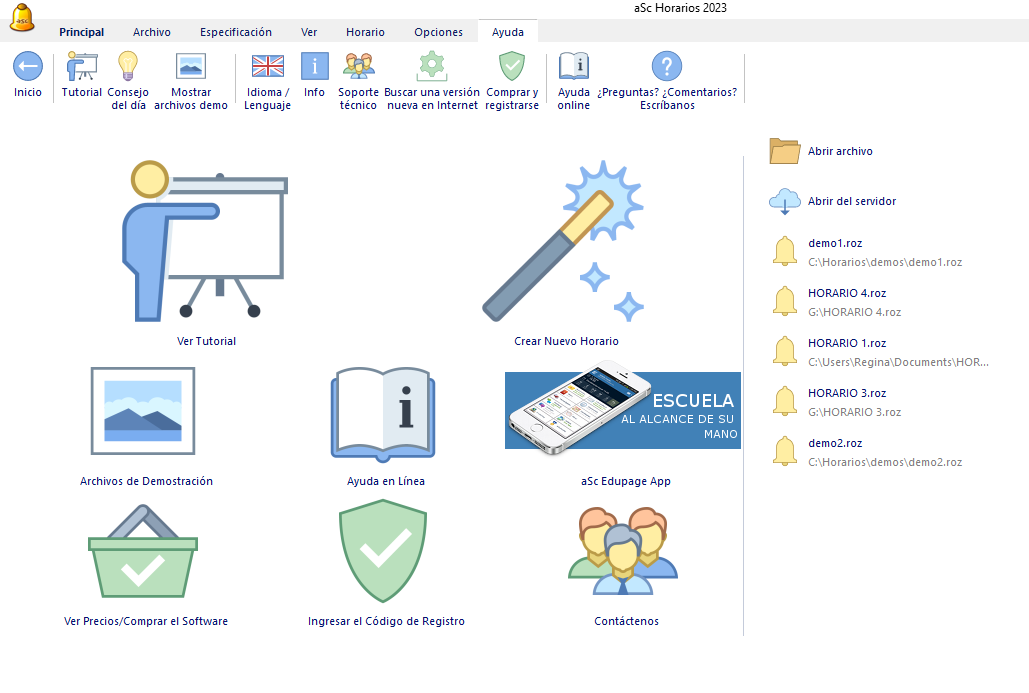Switch to the Principal tab
This screenshot has width=1029, height=693.
[81, 32]
